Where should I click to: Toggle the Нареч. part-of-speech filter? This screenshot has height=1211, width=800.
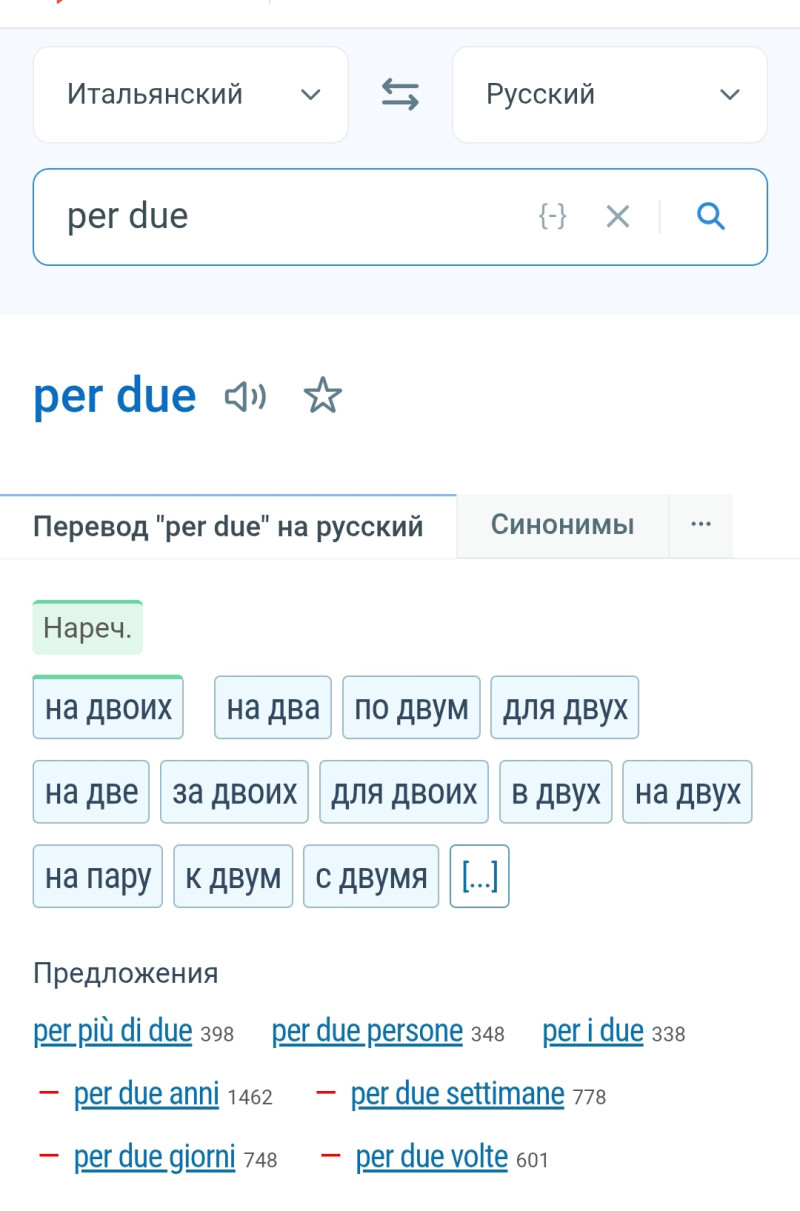coord(88,628)
